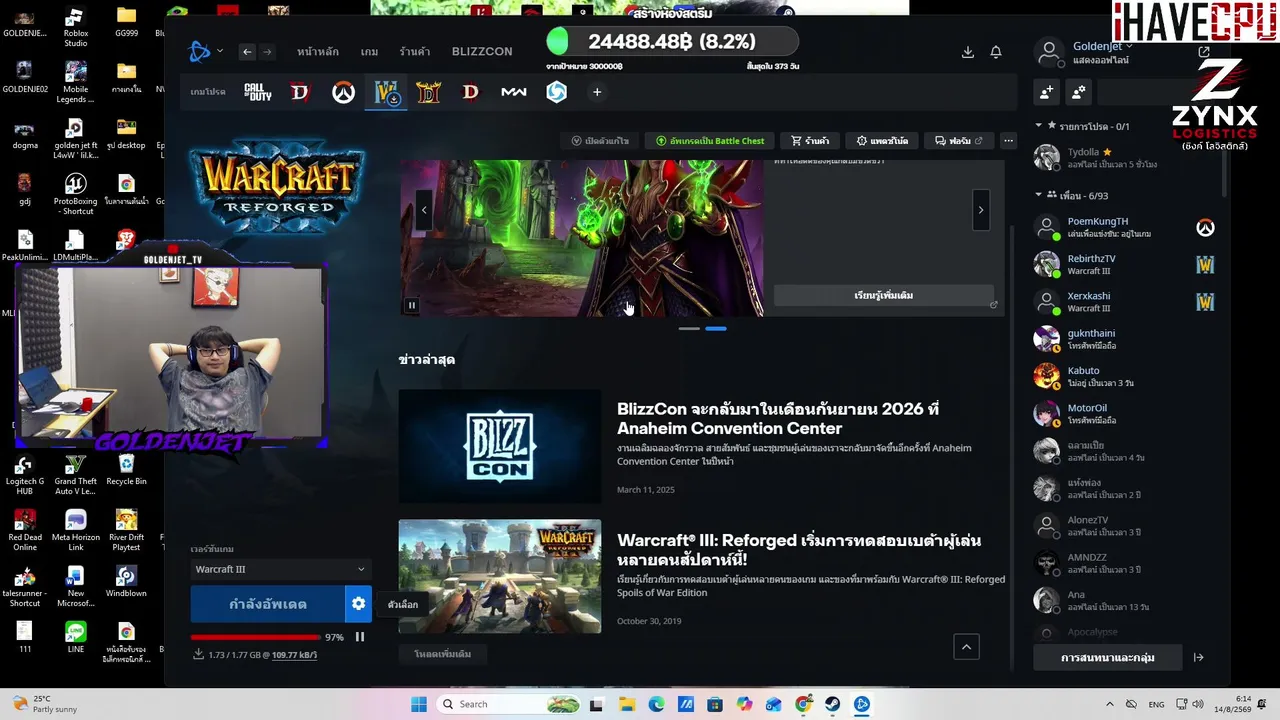
Task: Open the BlizzCon 2026 news headline
Action: click(778, 418)
